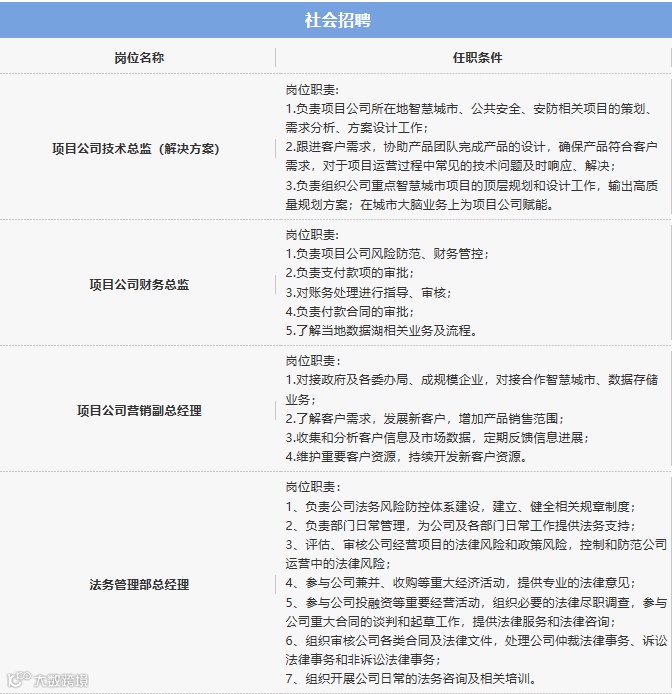Viewport: 672px width, 694px height.
Task: Select the 任职条件 column header
Action: (x=477, y=58)
